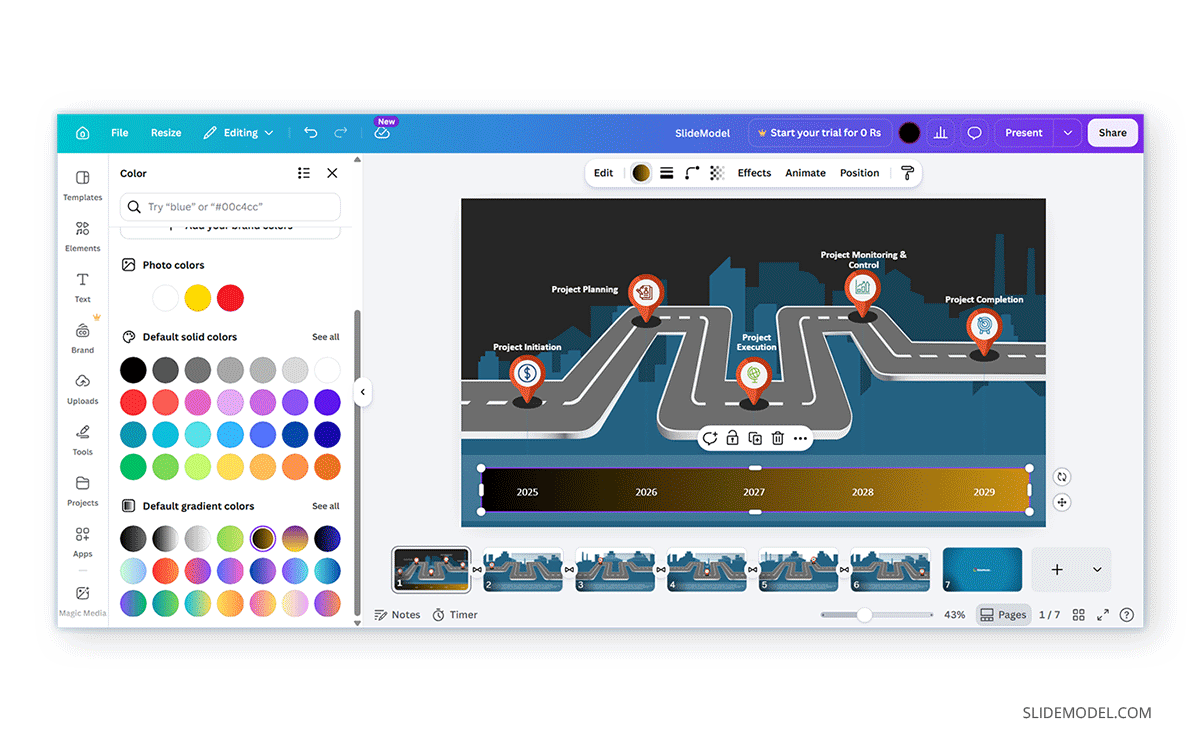Viewport: 1200px width, 743px height.
Task: Delete the selected element with trash icon
Action: pos(777,438)
